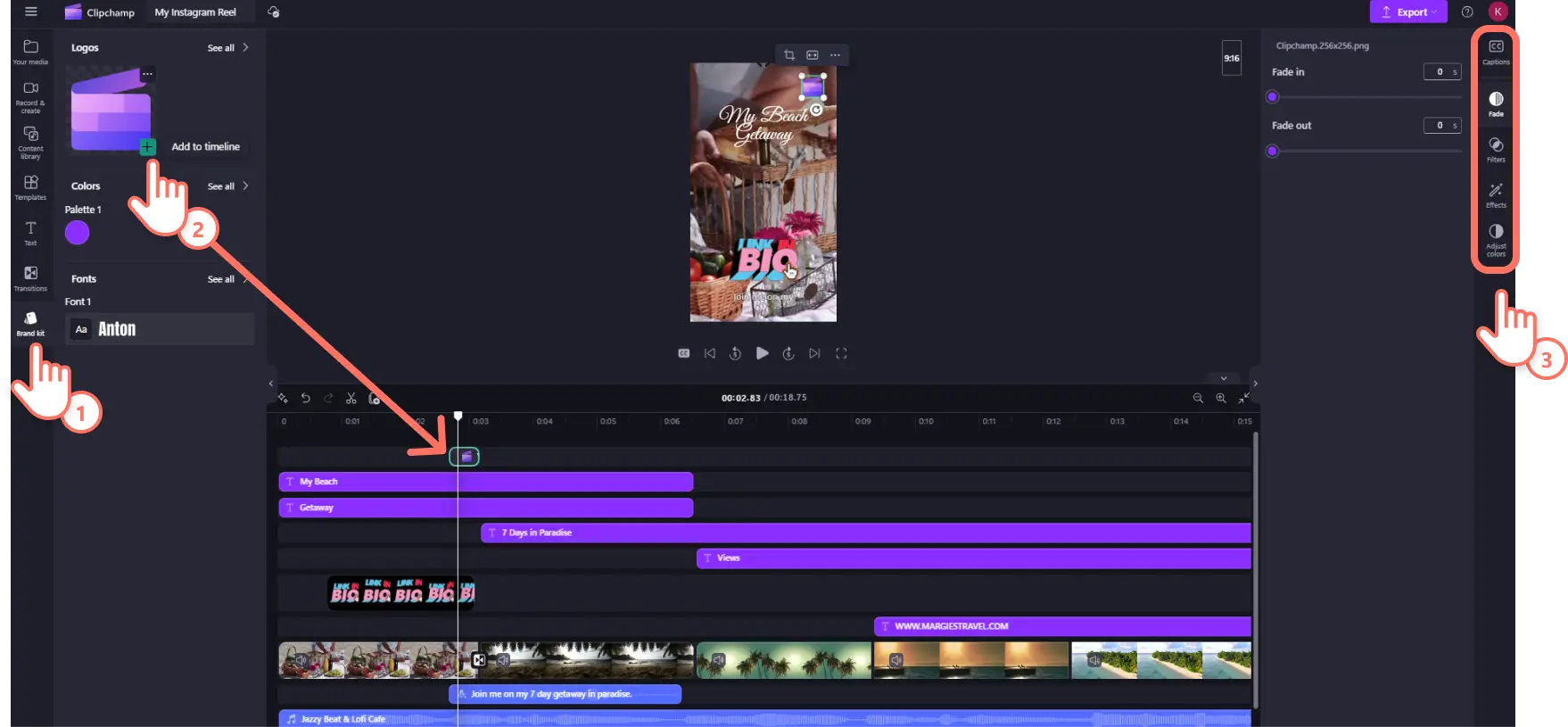Open the K user account avatar
Screen dimensions: 1568x727
tap(1498, 12)
